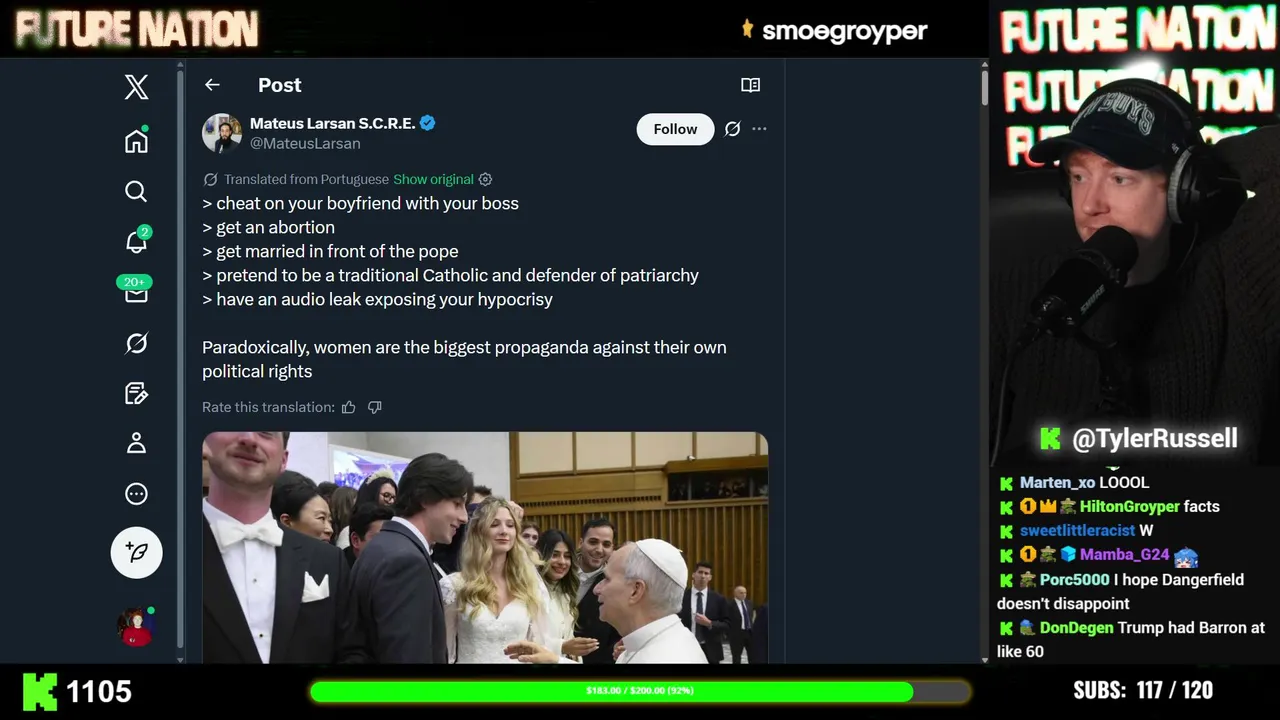Open the wedding photo with the pope
Image resolution: width=1280 pixels, height=720 pixels.
(x=485, y=548)
